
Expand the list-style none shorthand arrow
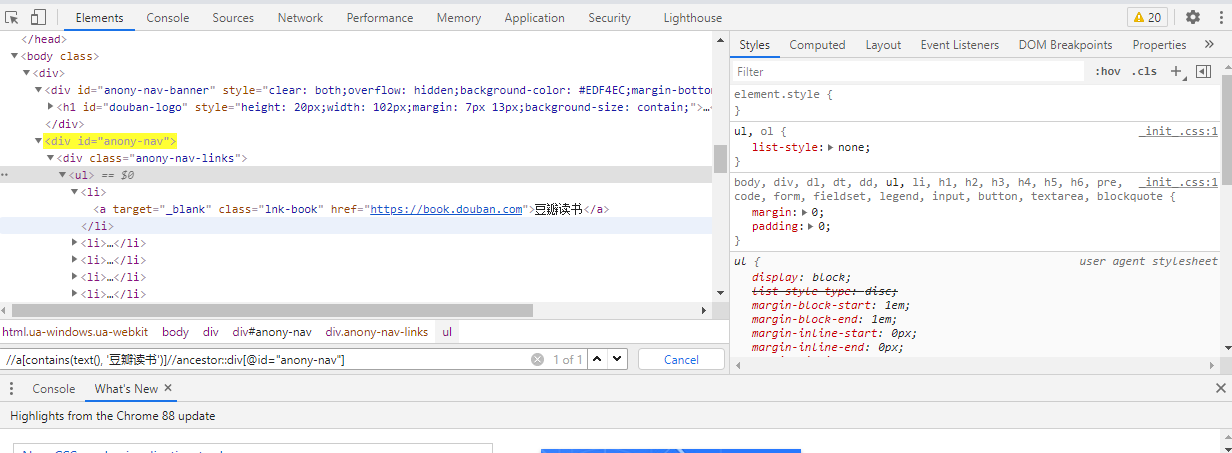pyautogui.click(x=830, y=148)
